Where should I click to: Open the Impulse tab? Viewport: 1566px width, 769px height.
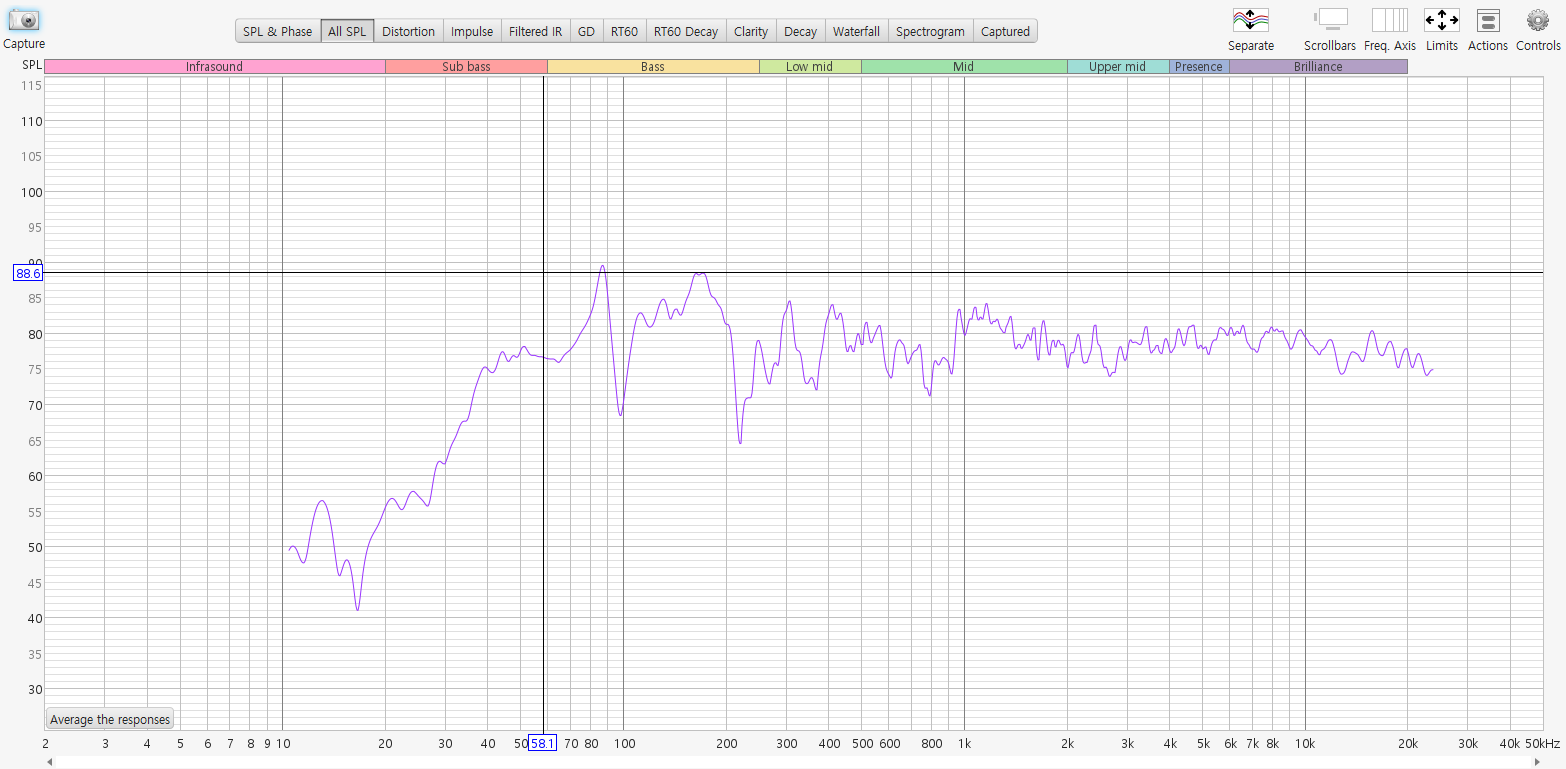click(x=472, y=31)
